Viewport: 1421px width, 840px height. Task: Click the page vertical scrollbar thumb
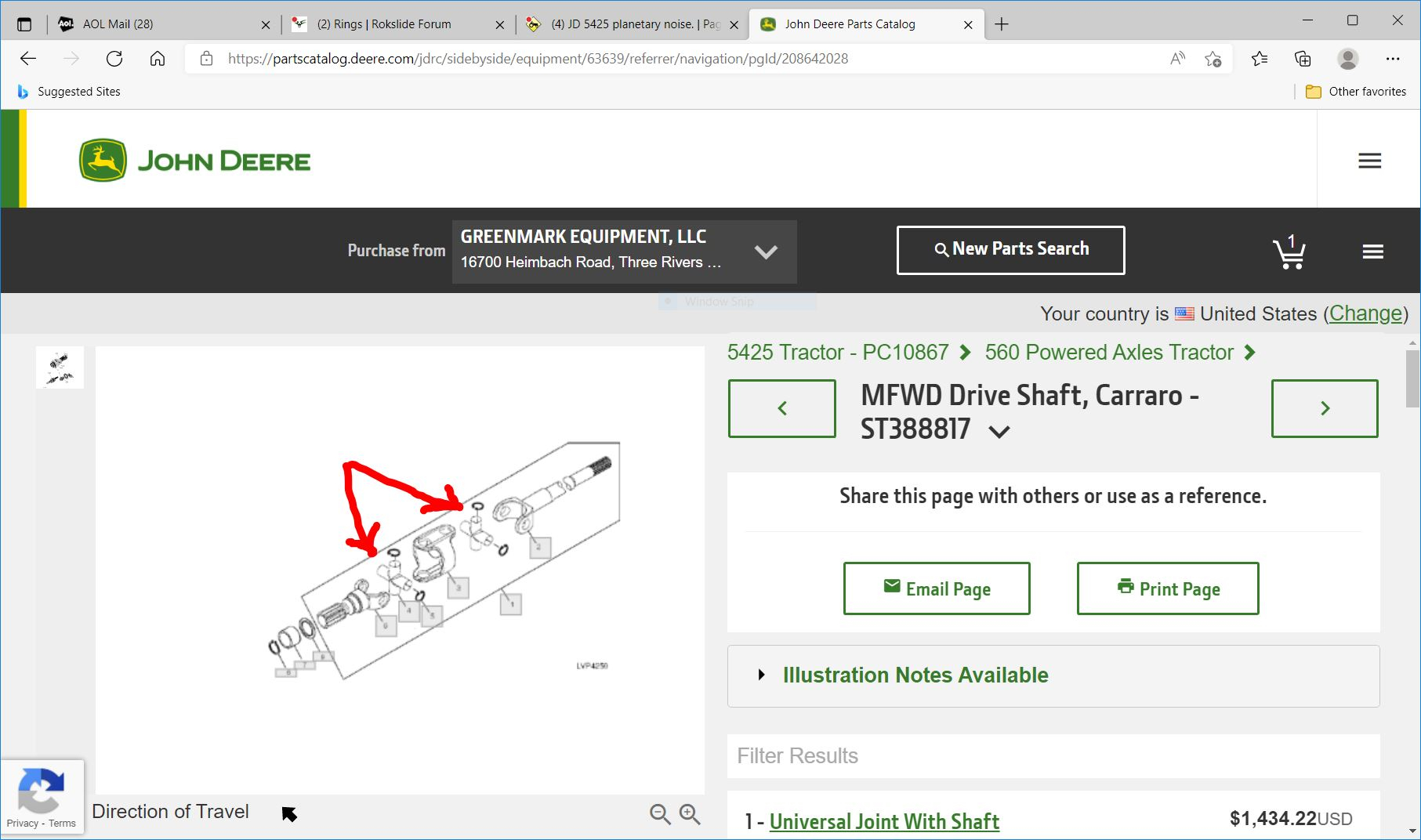point(1412,378)
